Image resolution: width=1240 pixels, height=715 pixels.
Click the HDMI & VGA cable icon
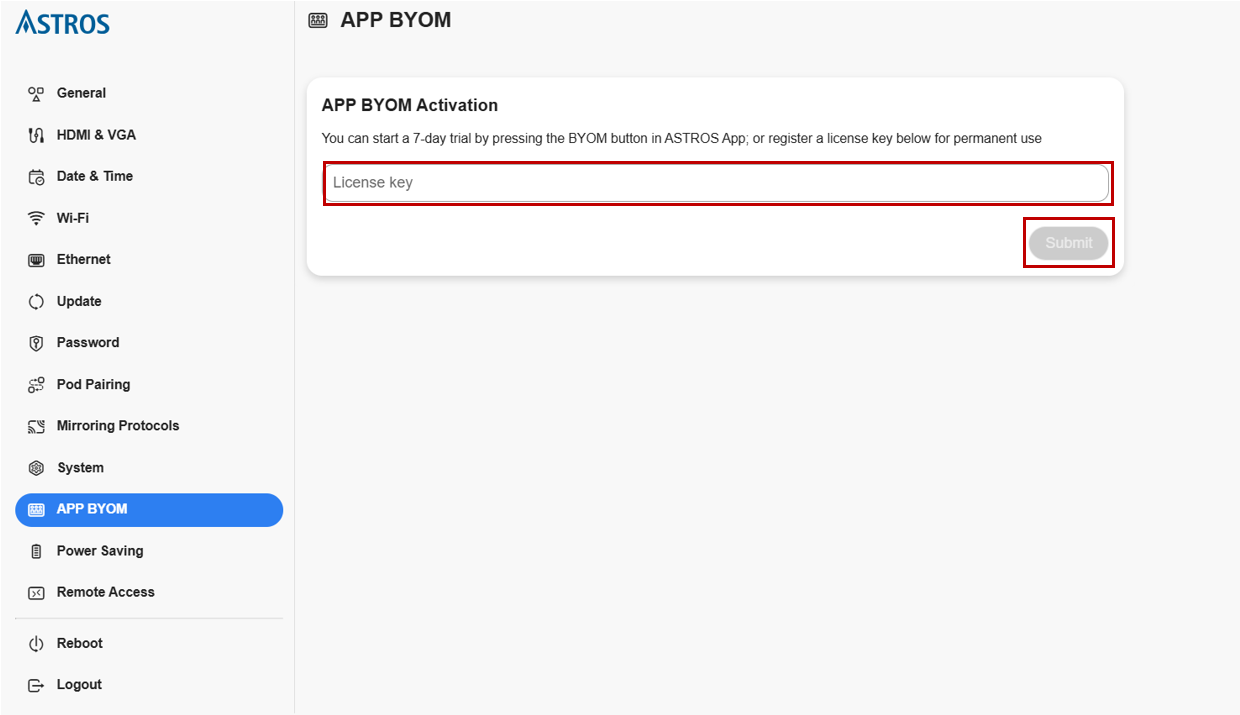tap(36, 135)
